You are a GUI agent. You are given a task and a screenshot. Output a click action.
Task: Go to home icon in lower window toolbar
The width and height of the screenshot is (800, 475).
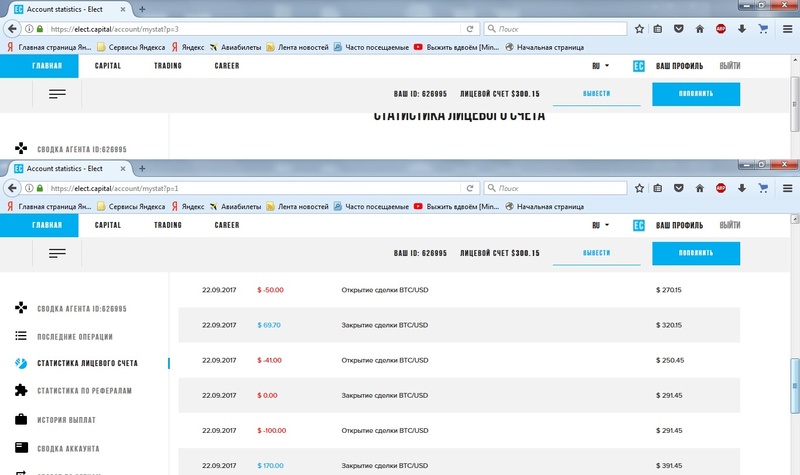coord(699,188)
